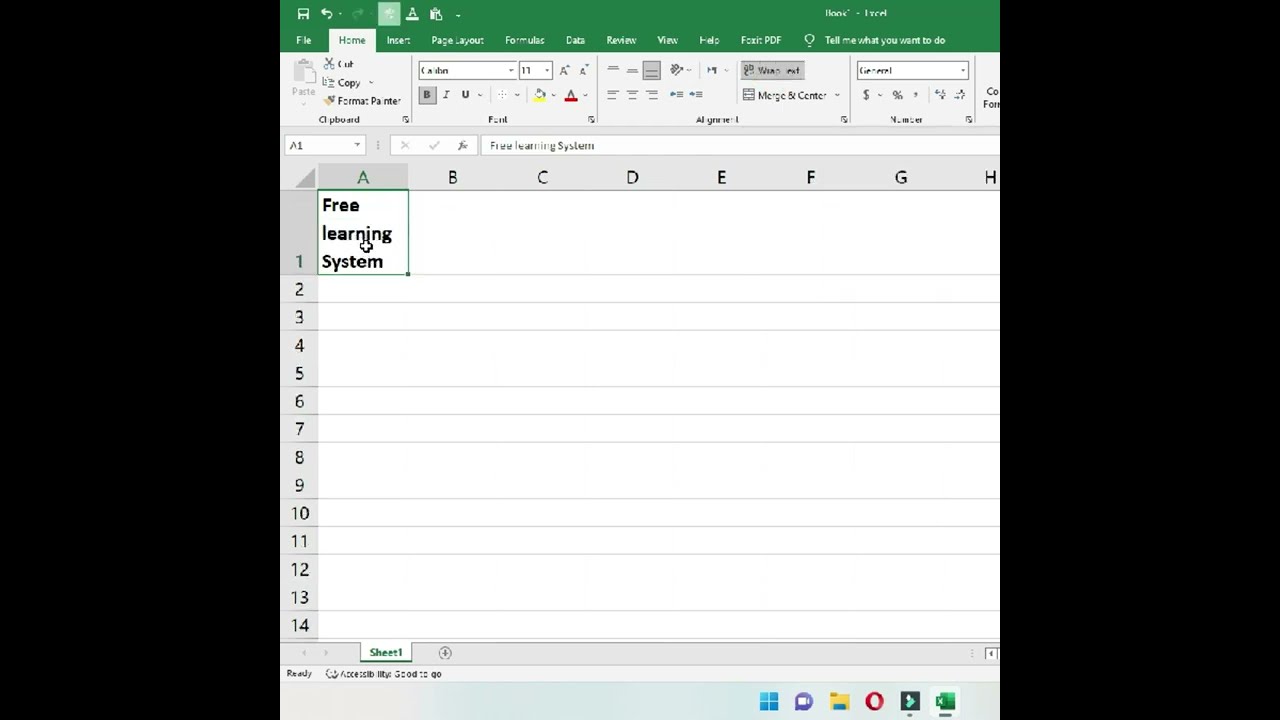Open the Review tab

[x=621, y=40]
